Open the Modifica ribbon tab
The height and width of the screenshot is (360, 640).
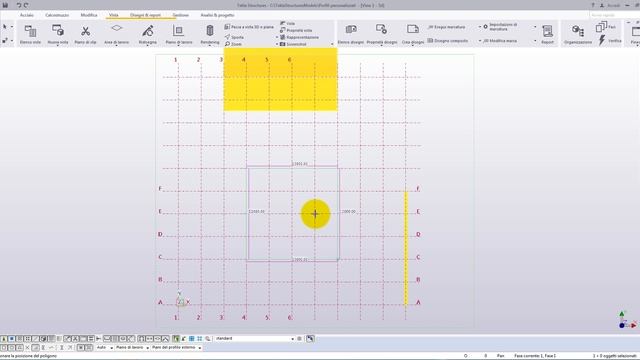[x=89, y=15]
